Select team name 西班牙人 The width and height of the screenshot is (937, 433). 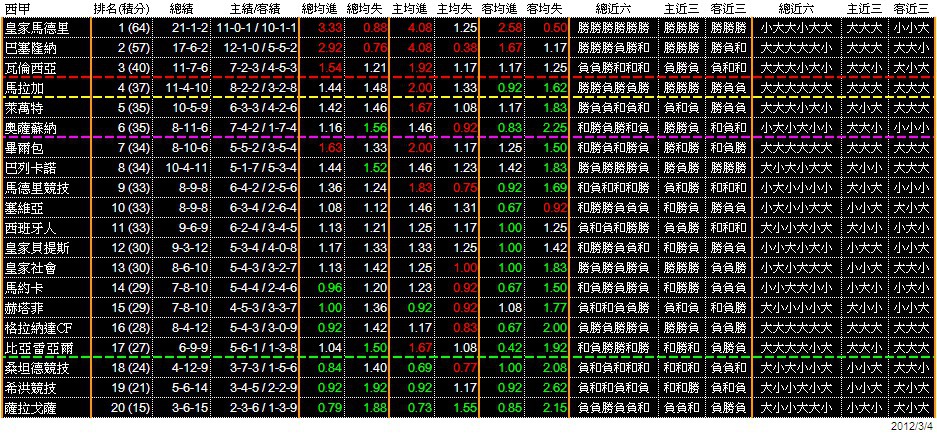pos(28,228)
